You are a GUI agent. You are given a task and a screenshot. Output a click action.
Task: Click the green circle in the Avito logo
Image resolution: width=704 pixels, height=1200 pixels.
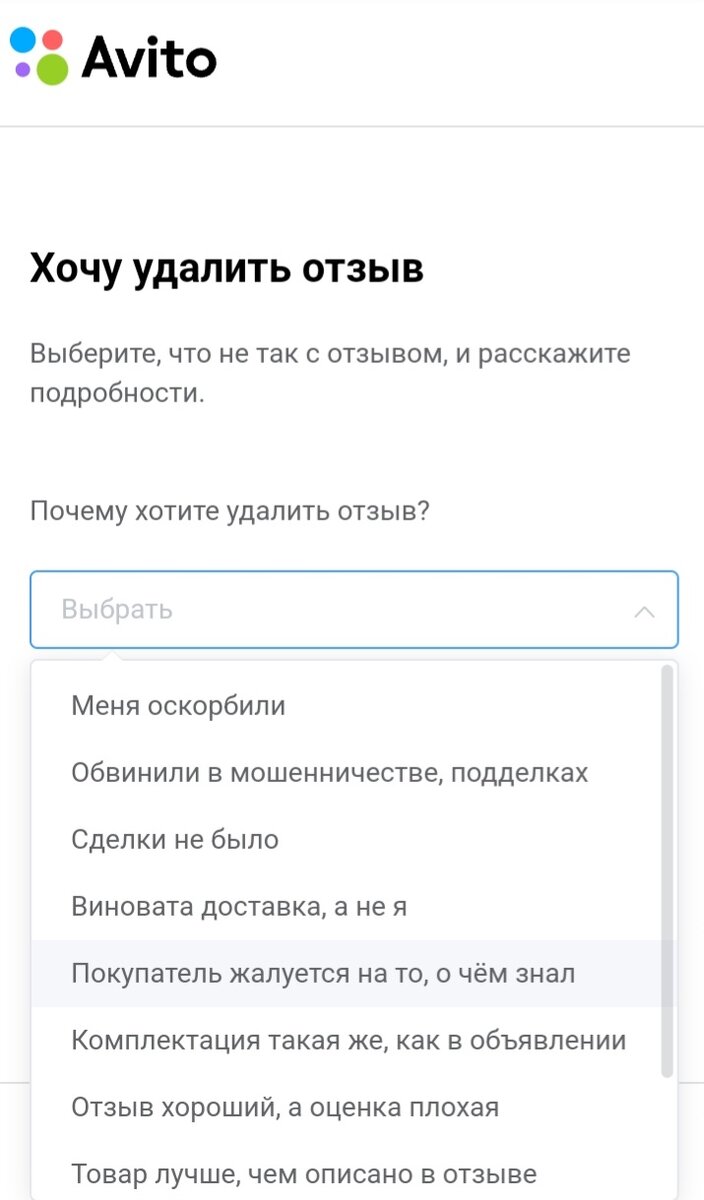pyautogui.click(x=53, y=69)
